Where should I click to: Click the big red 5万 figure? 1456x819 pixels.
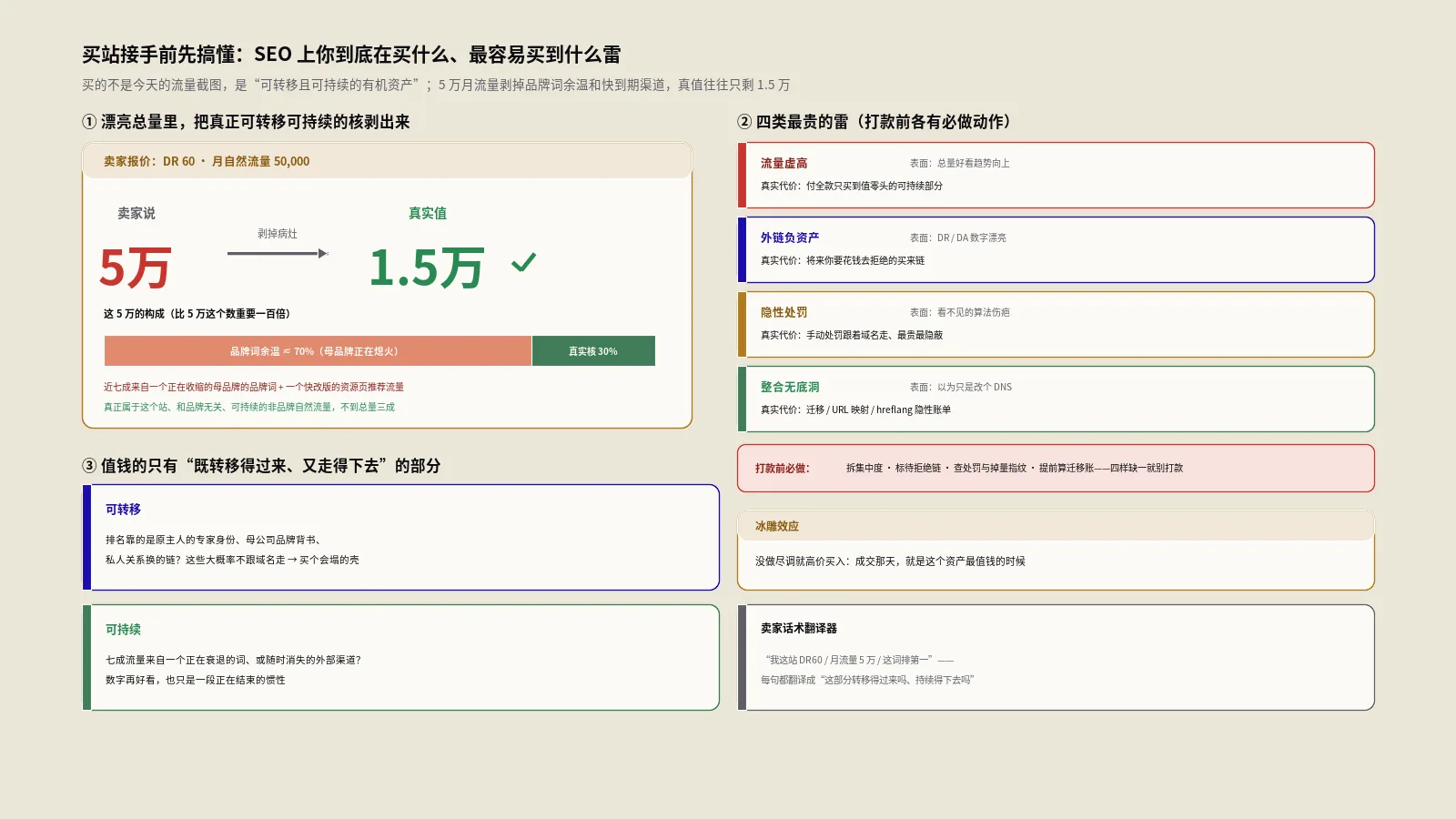click(x=135, y=268)
